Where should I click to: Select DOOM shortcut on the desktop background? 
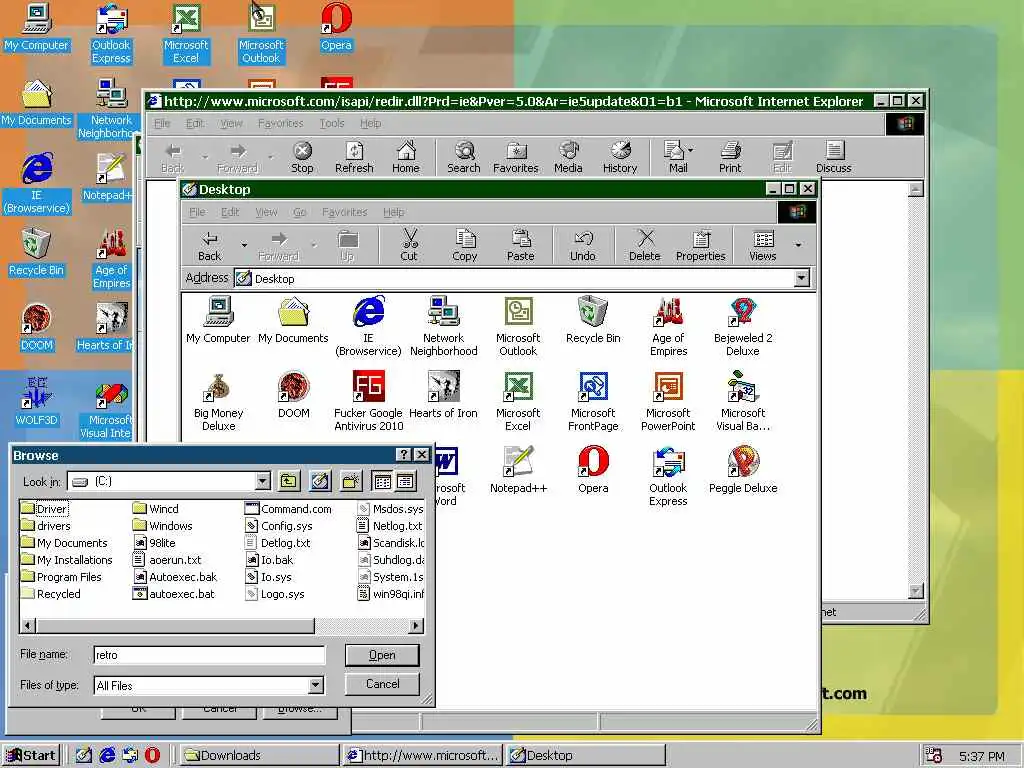pos(37,327)
